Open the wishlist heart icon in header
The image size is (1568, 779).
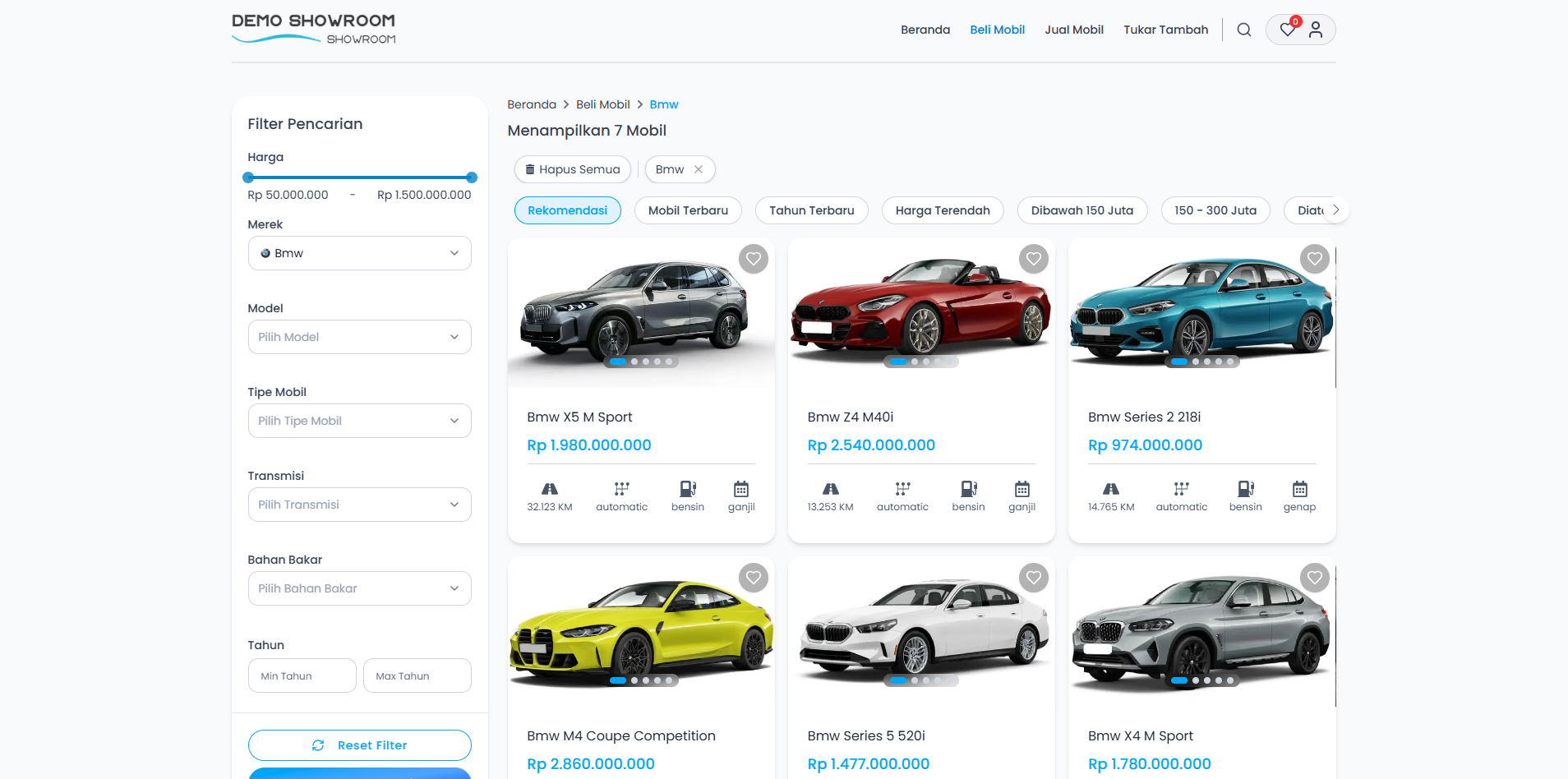[1287, 30]
